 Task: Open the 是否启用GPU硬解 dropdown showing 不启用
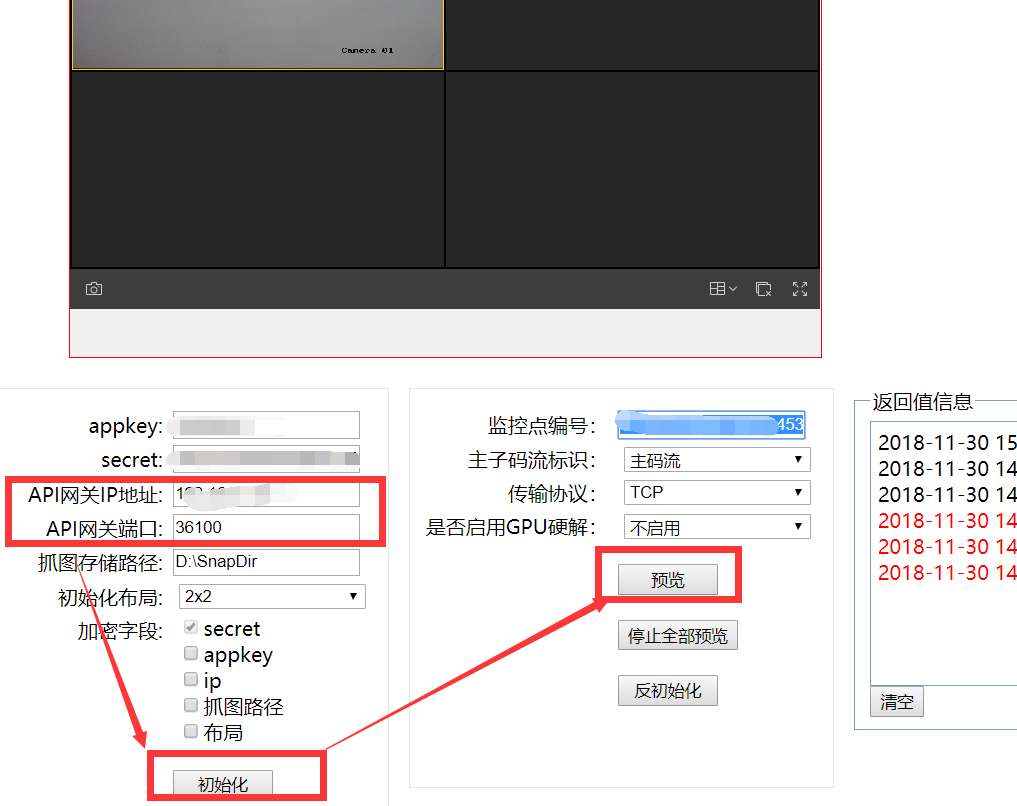click(x=717, y=527)
